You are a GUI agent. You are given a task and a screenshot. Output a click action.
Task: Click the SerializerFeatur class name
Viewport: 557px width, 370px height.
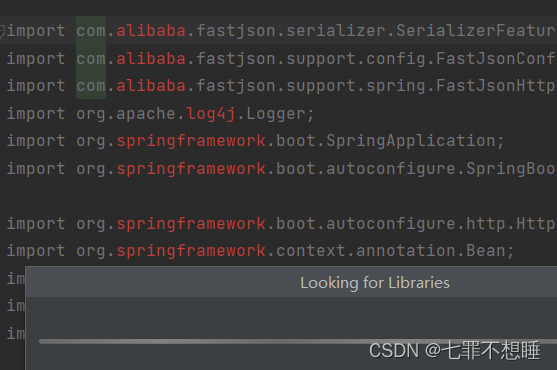[476, 31]
